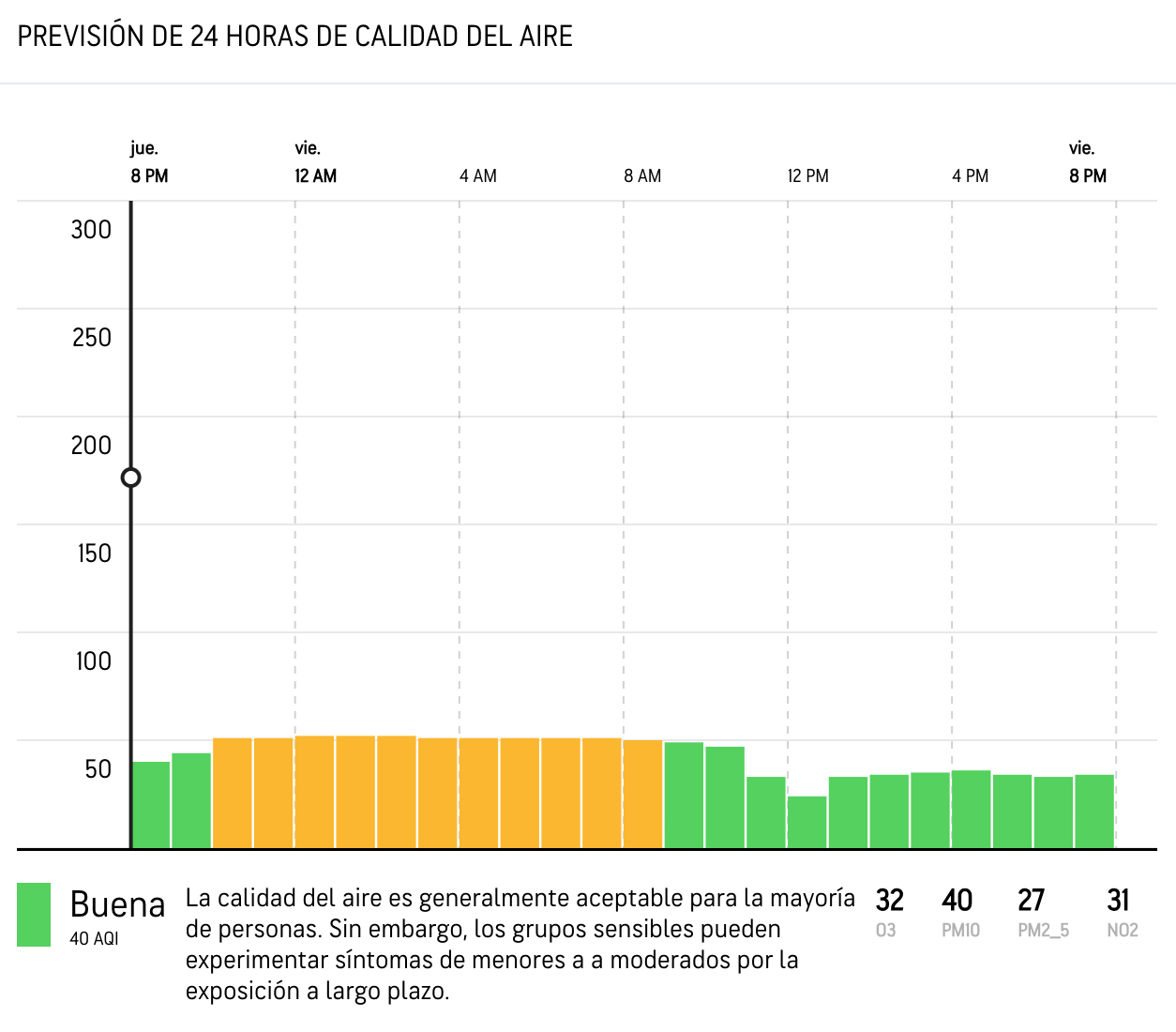Image resolution: width=1176 pixels, height=1032 pixels.
Task: Click the 8 AM time label
Action: pos(642,175)
